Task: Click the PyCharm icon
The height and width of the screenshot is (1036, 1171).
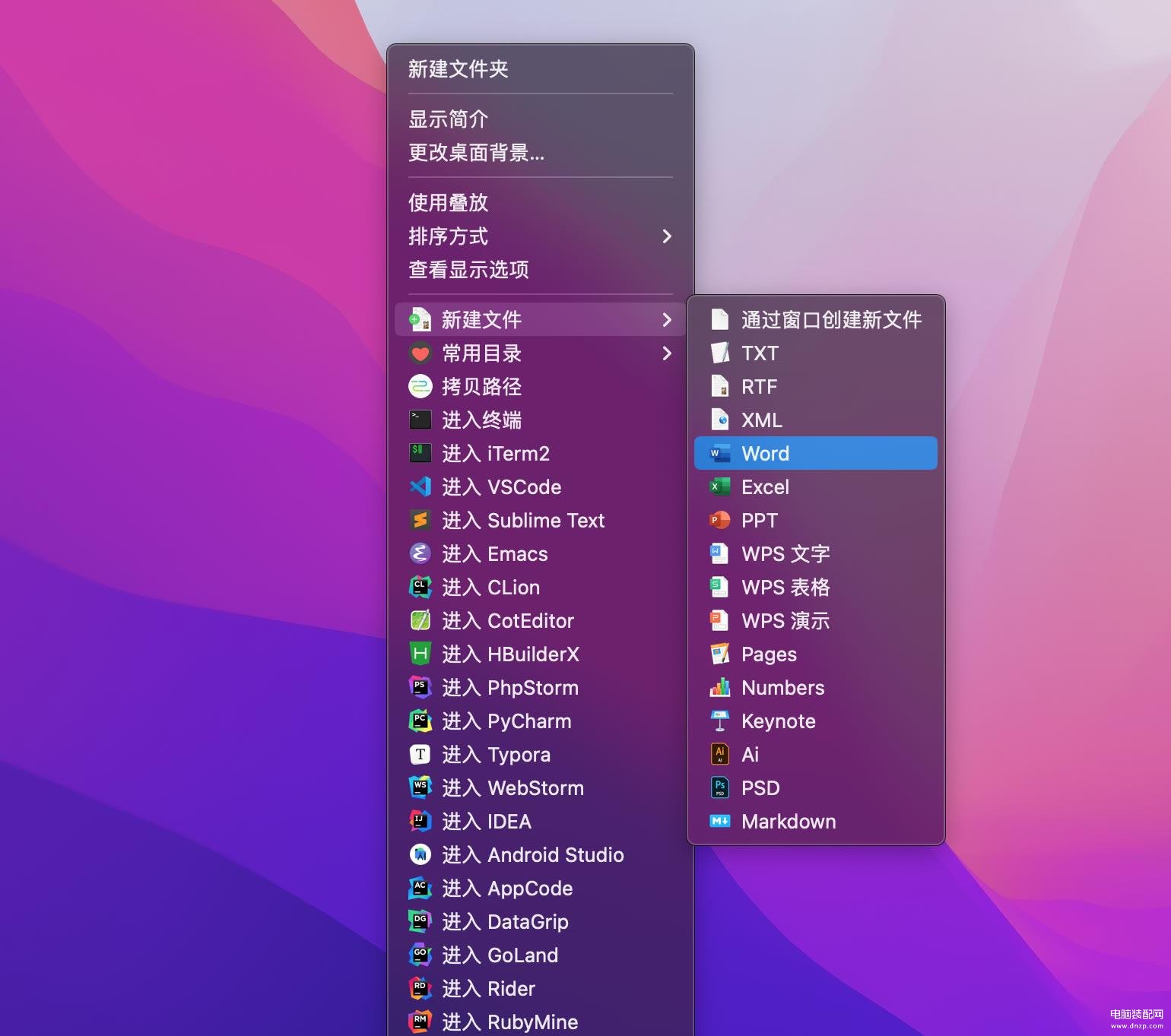Action: (420, 721)
